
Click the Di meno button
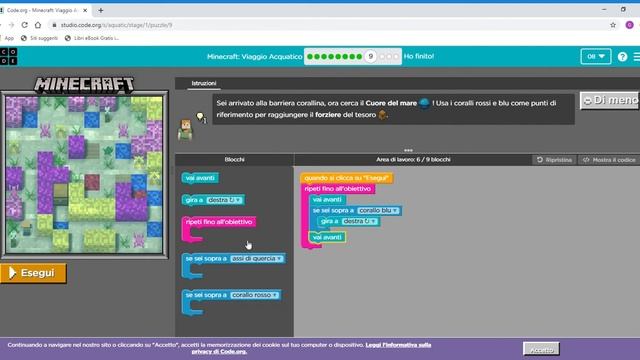point(609,100)
